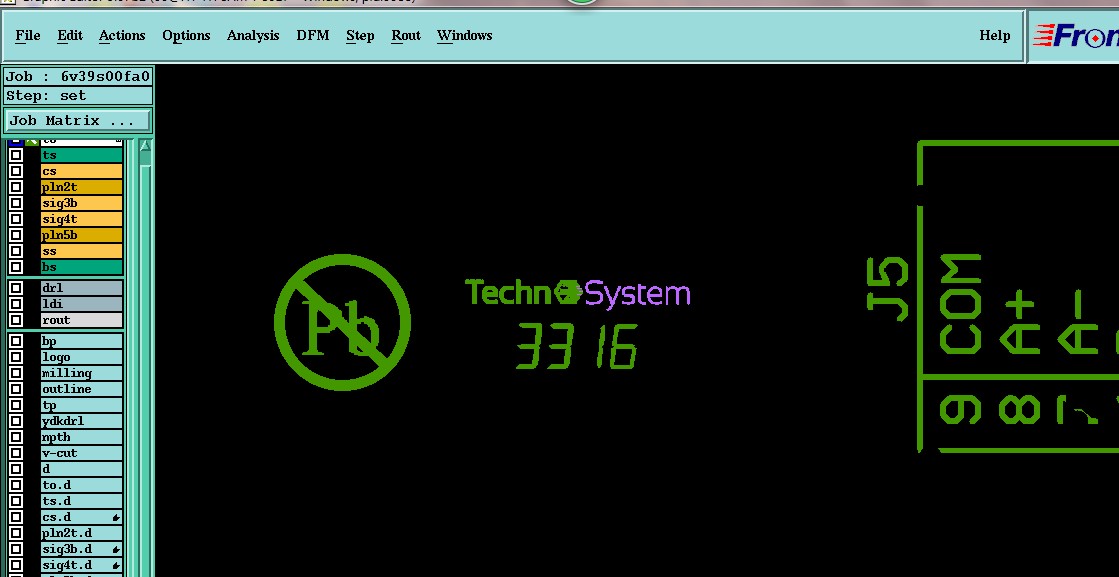The image size is (1119, 577).
Task: Select the ldi layer name
Action: click(81, 305)
